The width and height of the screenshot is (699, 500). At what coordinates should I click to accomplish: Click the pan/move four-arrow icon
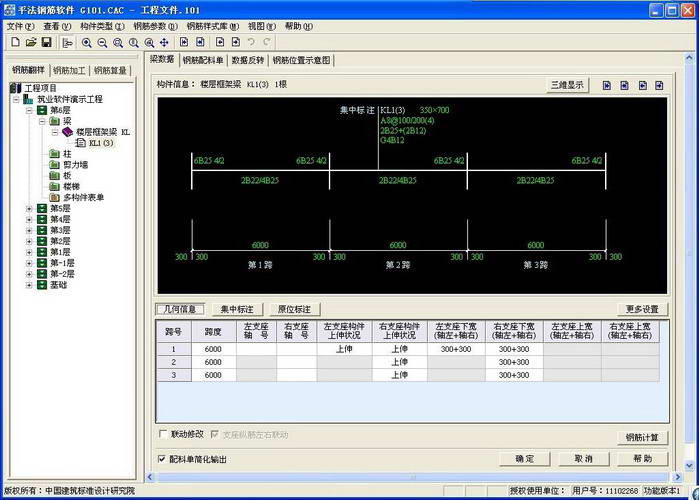164,43
